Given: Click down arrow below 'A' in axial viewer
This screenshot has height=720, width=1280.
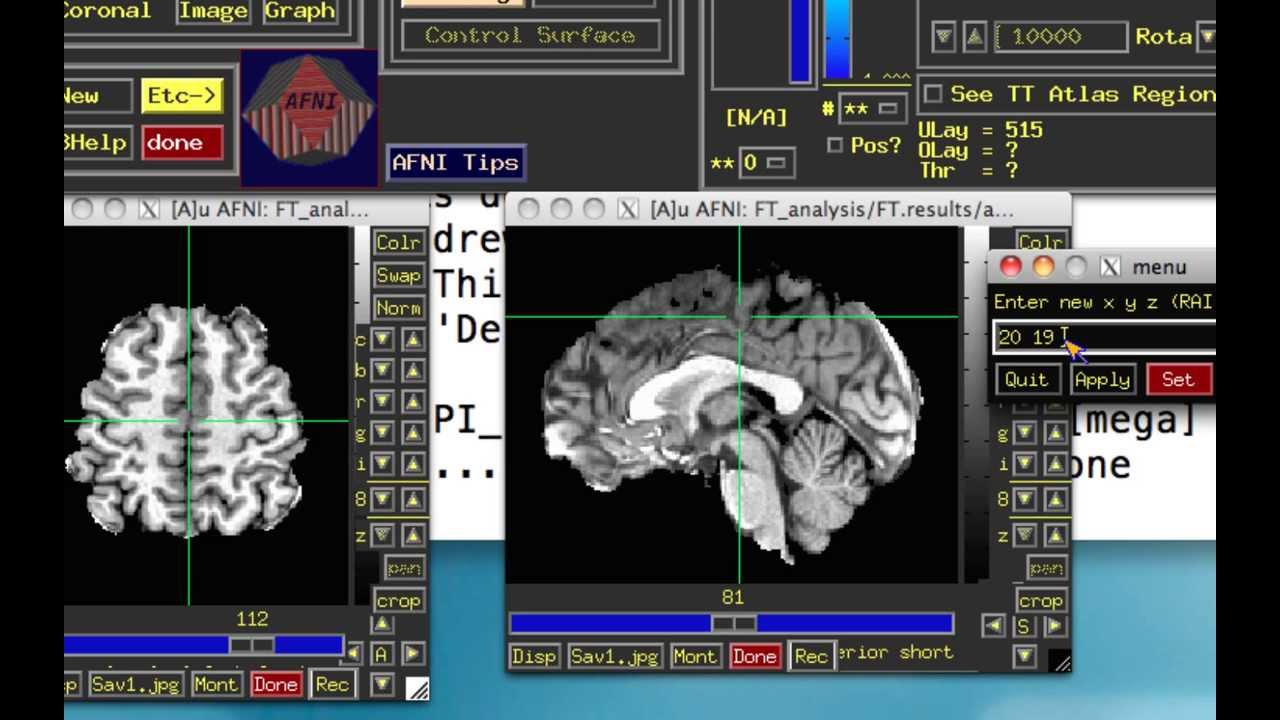Looking at the screenshot, I should coord(382,684).
